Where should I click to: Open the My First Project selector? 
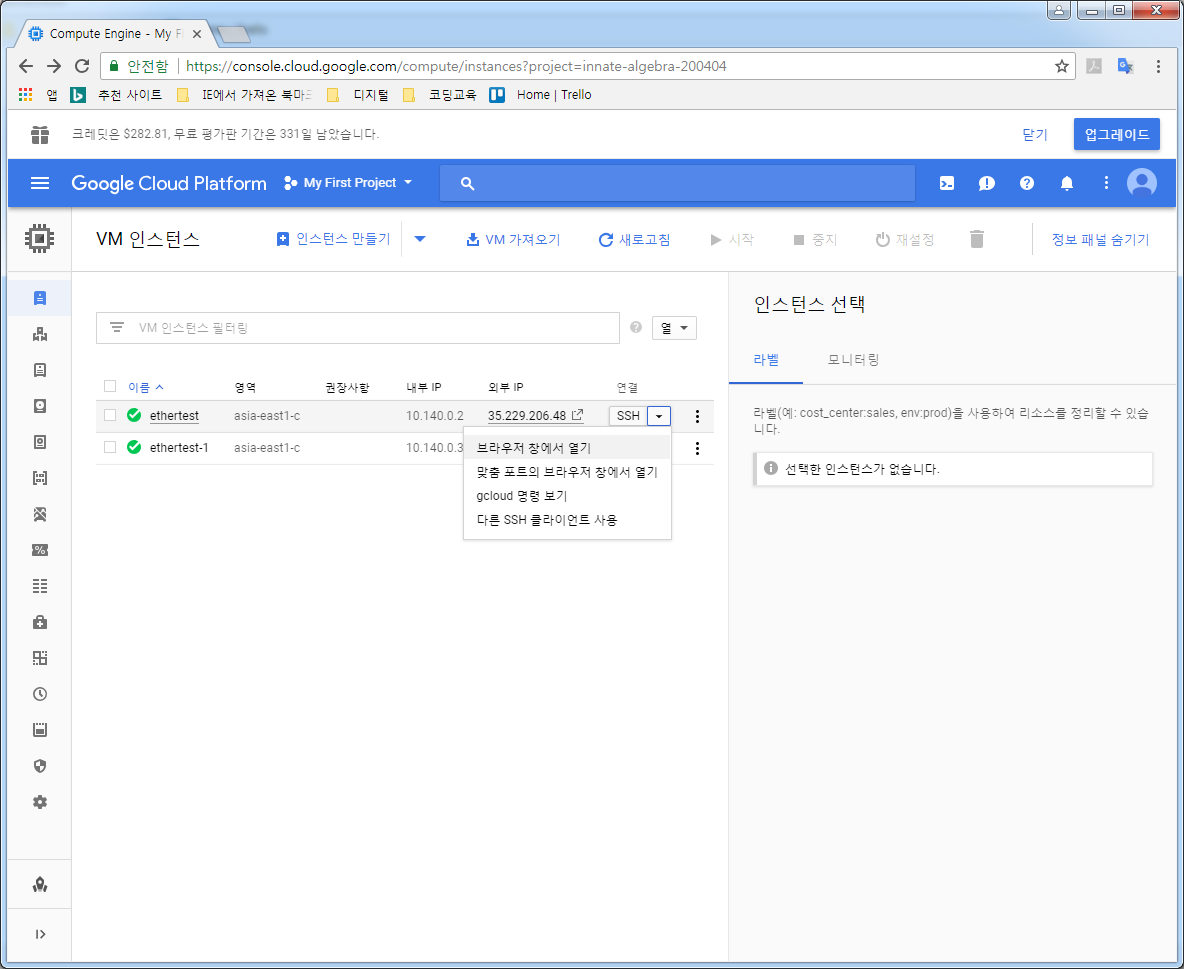(x=348, y=183)
